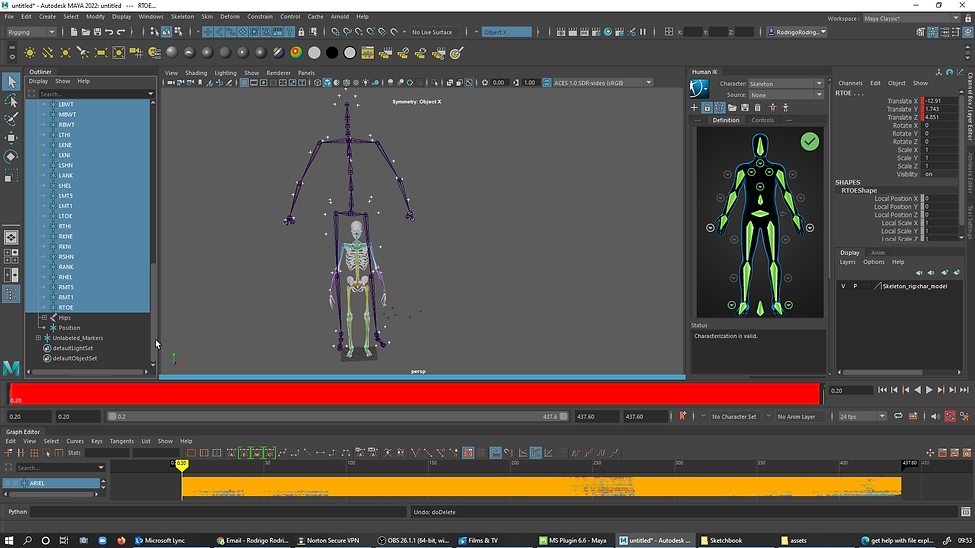Open the Skeleton menu in main menu bar

tap(182, 17)
